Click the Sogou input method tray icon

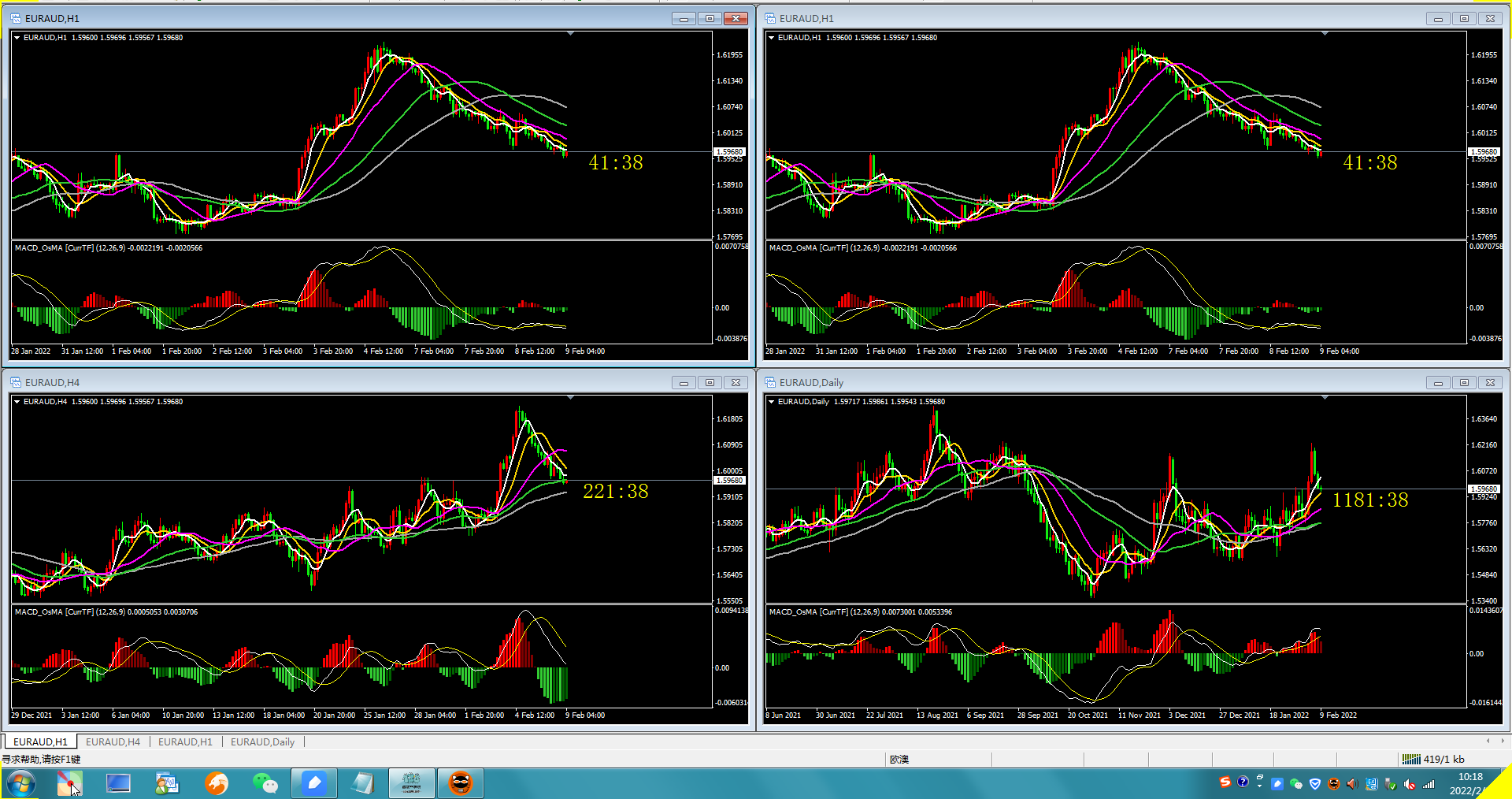(1225, 782)
